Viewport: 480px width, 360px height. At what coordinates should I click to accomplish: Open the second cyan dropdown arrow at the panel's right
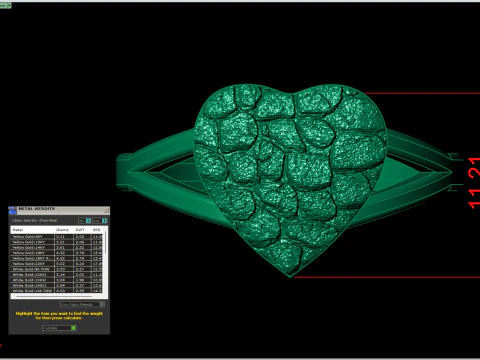pos(104,221)
